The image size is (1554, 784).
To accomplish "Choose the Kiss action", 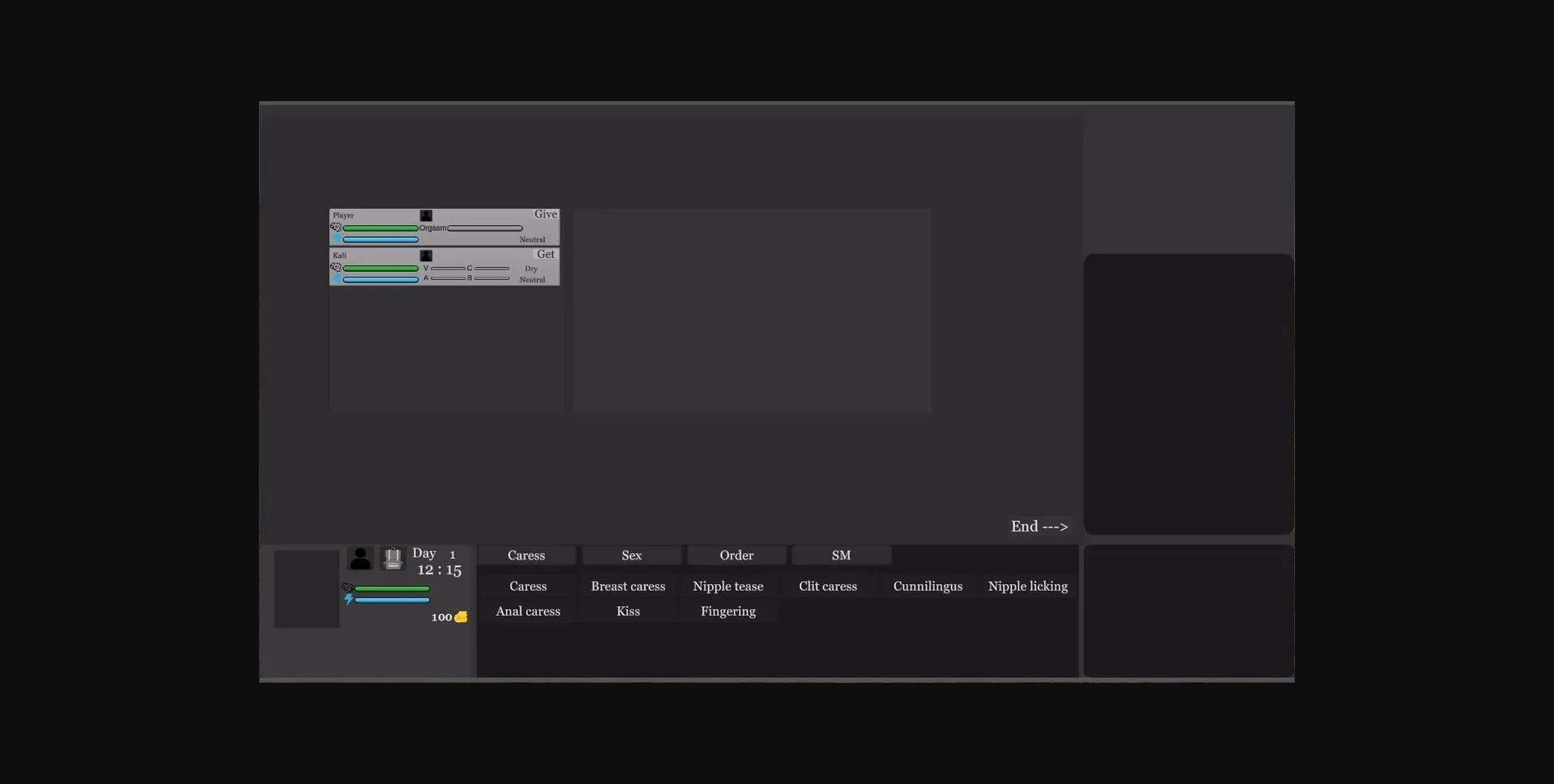I will click(628, 612).
